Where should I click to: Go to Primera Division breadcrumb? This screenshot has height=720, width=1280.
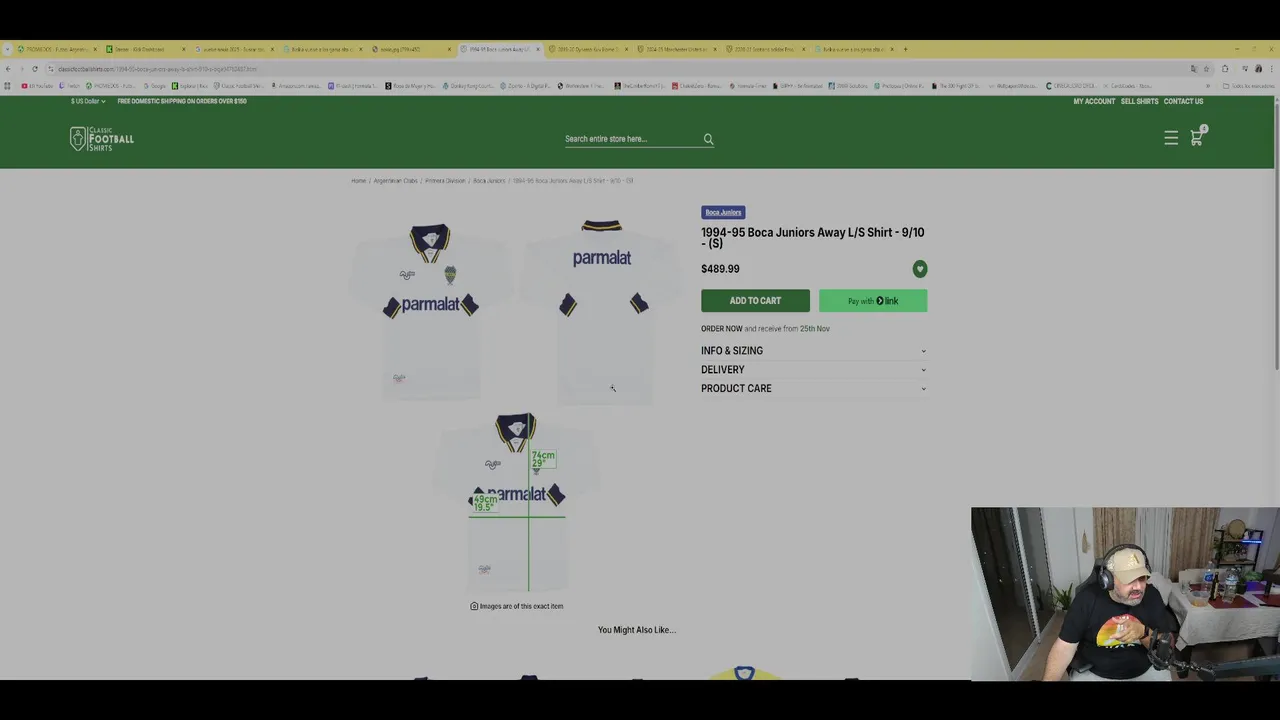(445, 181)
